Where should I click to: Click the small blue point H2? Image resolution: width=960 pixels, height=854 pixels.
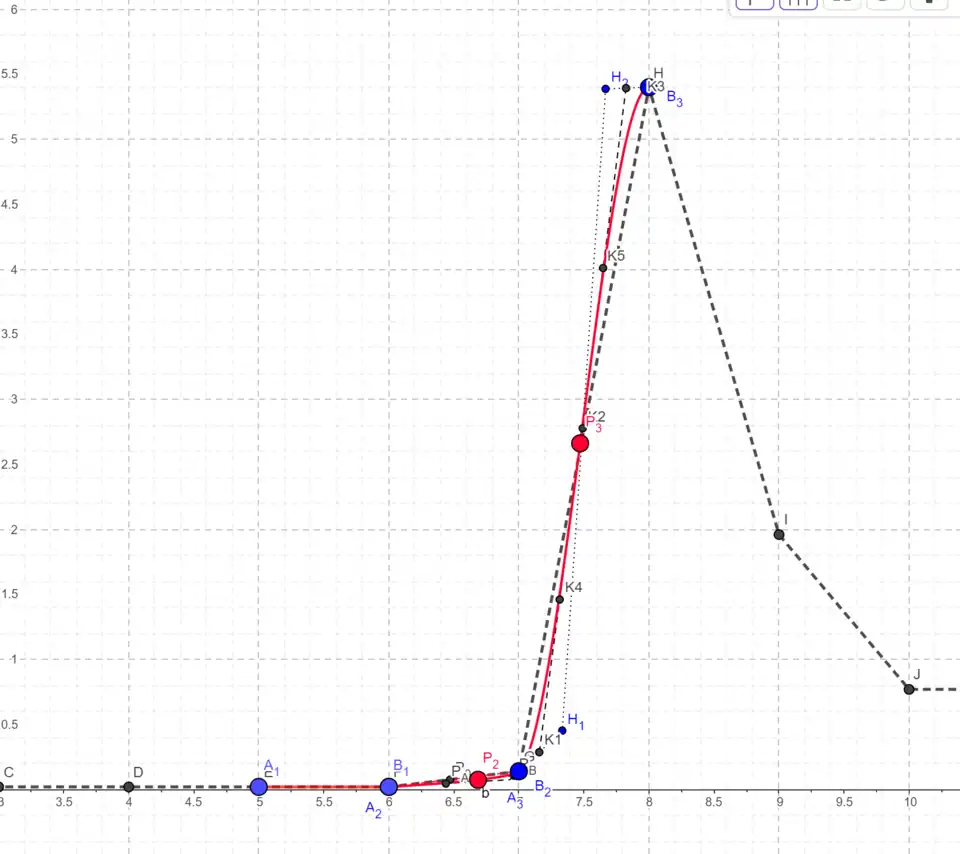tap(606, 89)
